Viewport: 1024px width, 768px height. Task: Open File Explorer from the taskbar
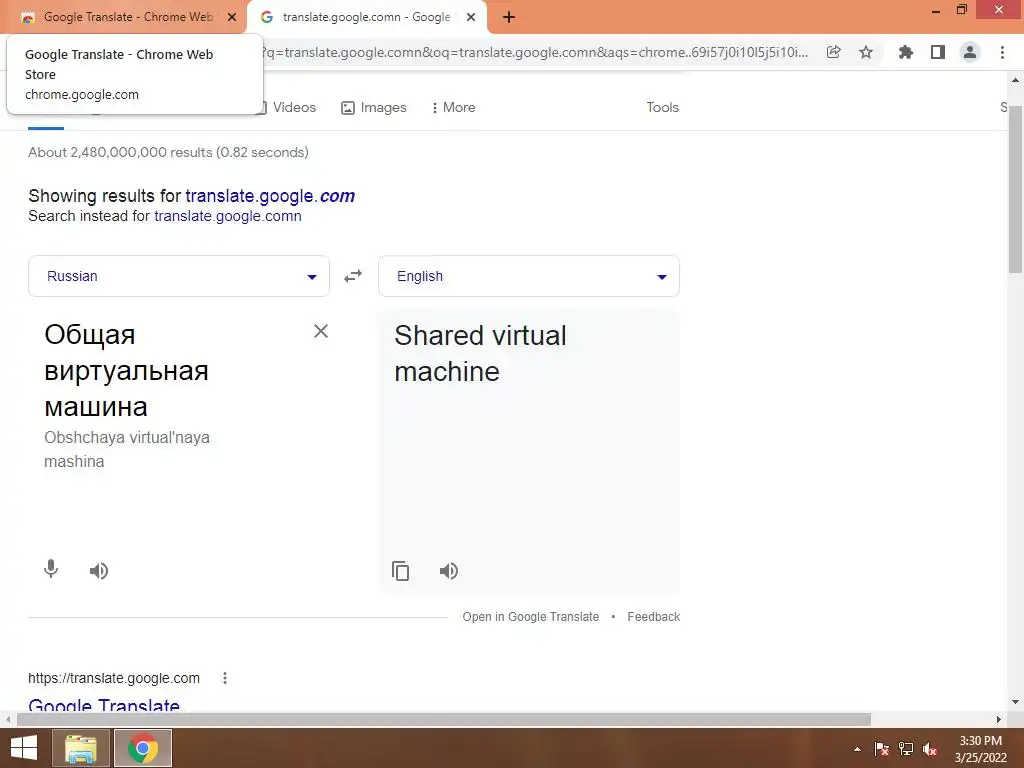(80, 748)
